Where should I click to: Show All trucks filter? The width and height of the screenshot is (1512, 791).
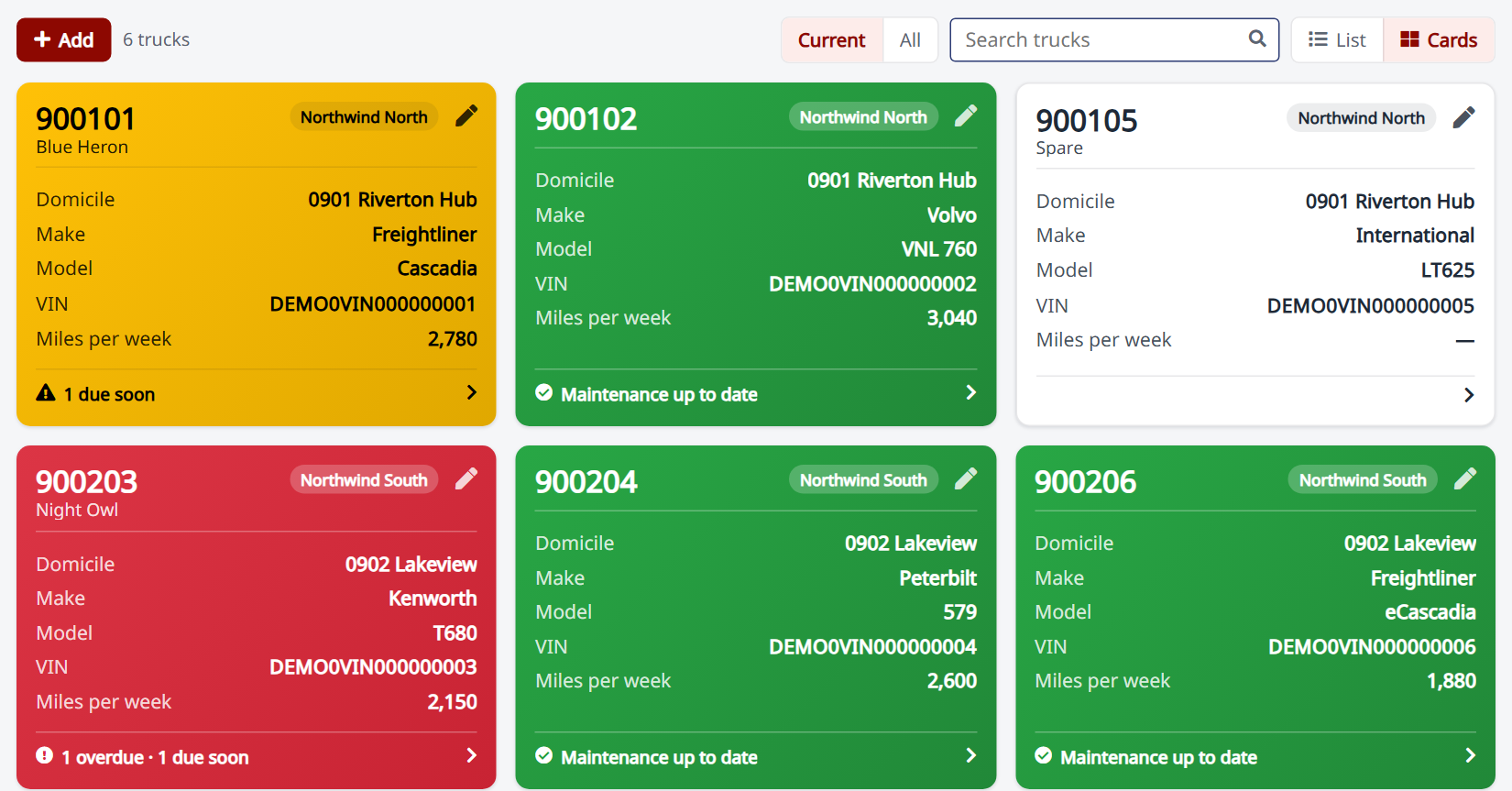tap(910, 40)
